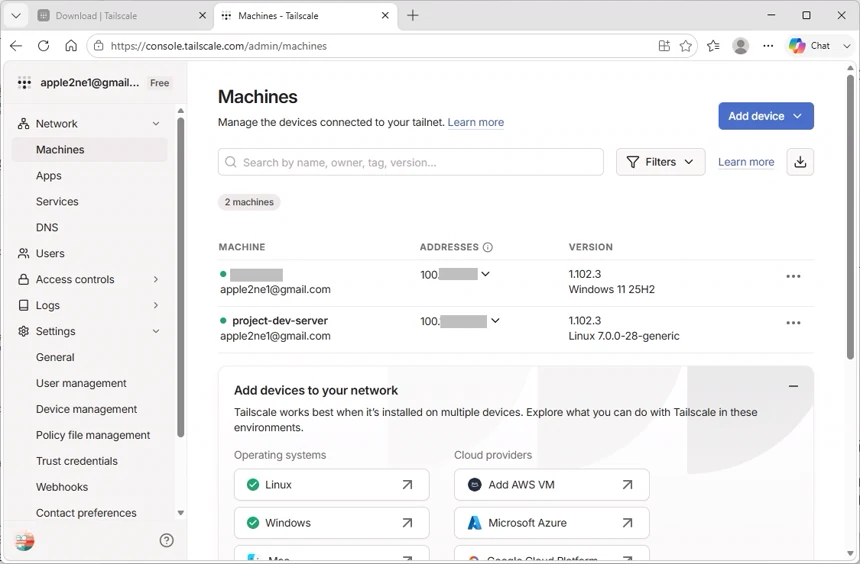Open options menu for project-dev-server
Image resolution: width=860 pixels, height=564 pixels.
(793, 323)
